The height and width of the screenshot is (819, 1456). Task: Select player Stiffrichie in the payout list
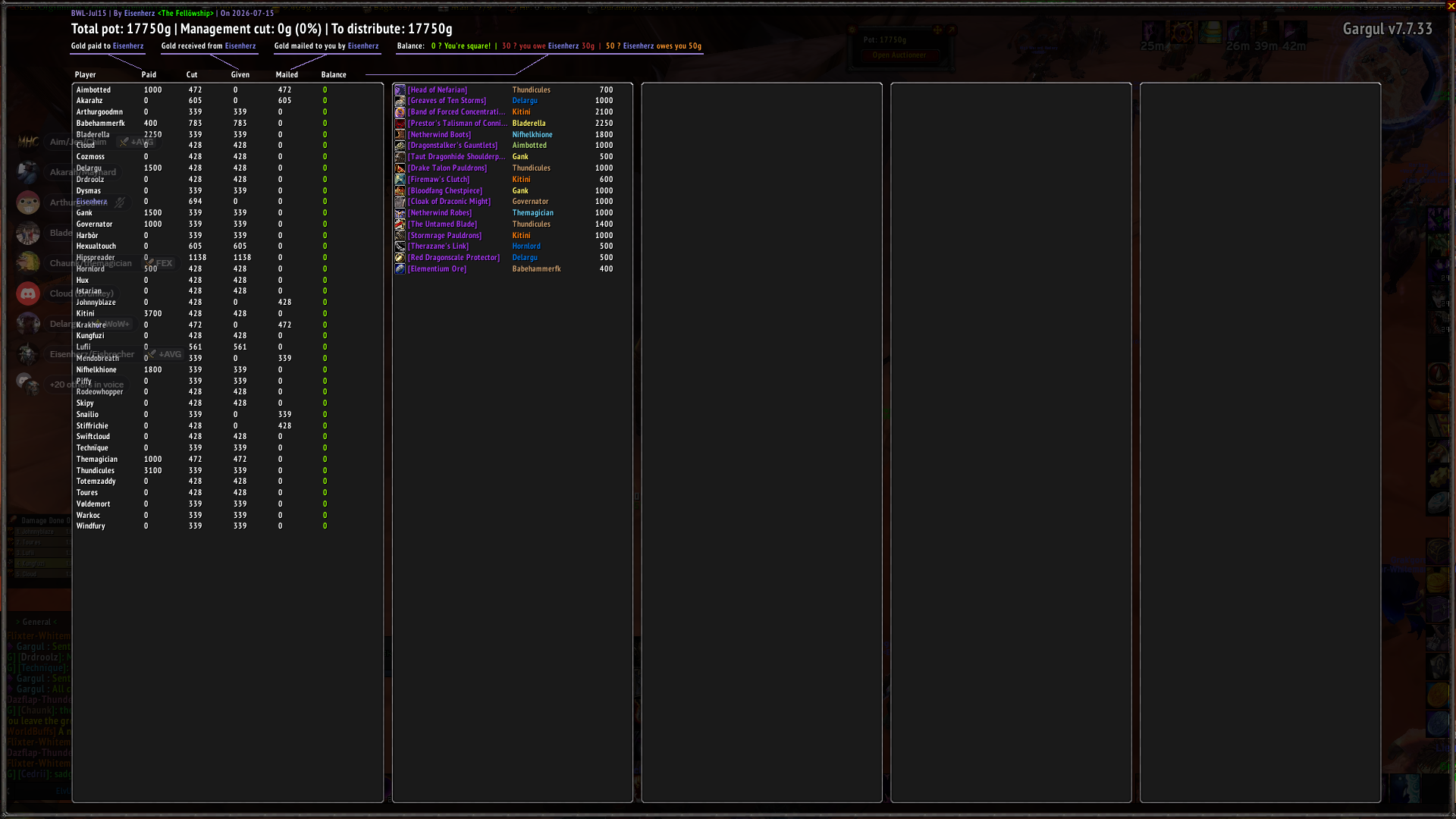[92, 426]
